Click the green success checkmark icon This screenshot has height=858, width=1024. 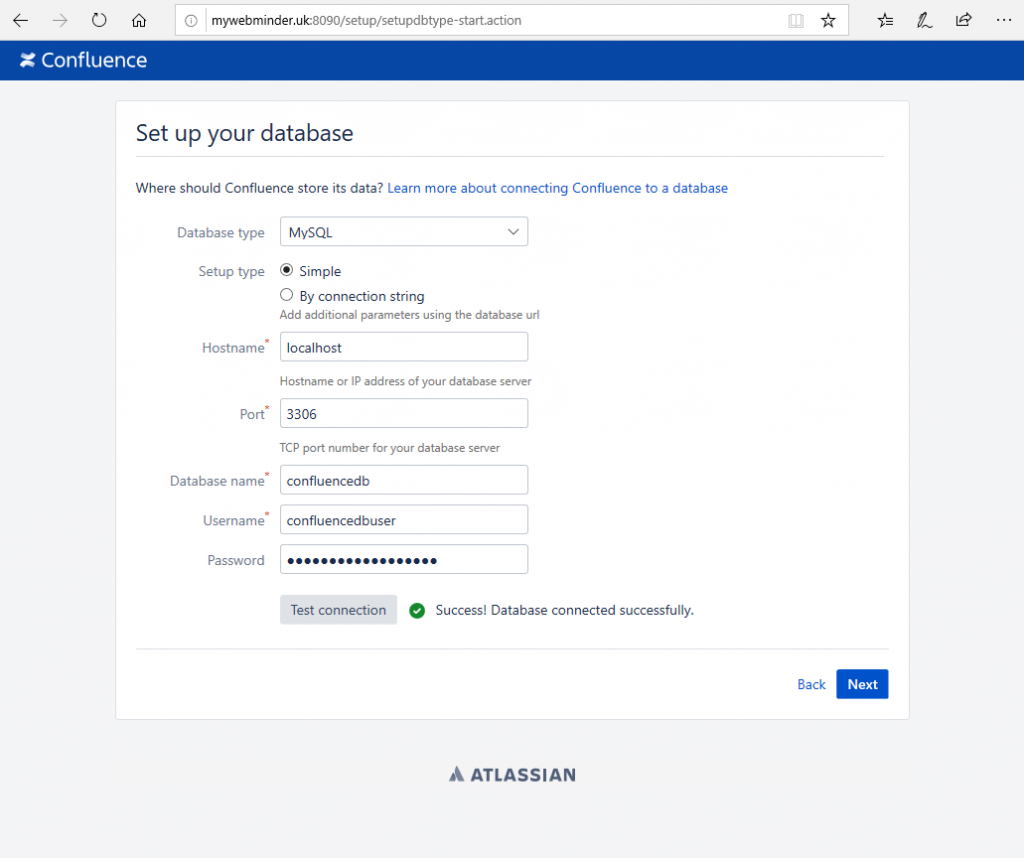(417, 611)
